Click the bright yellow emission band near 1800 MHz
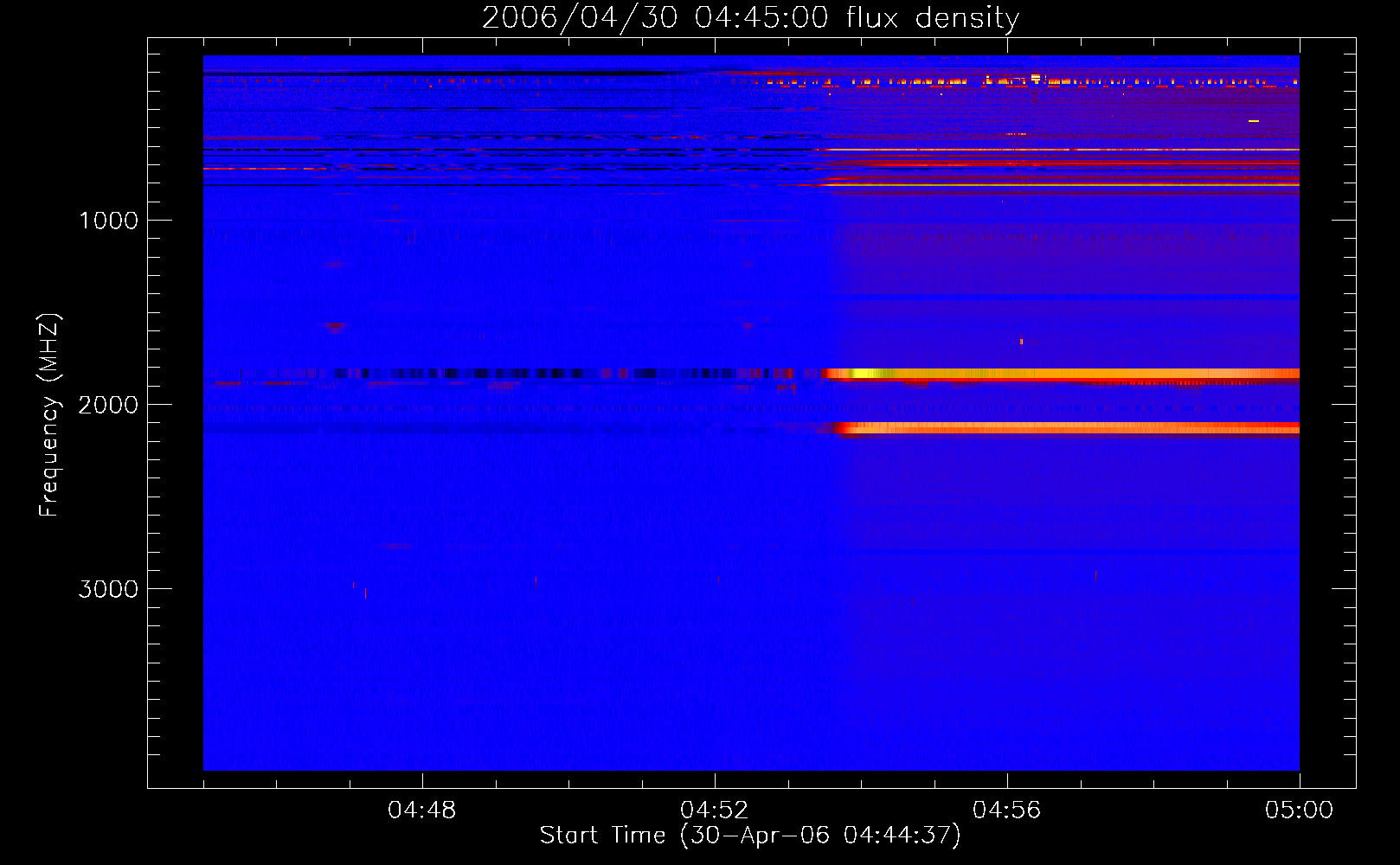Viewport: 1400px width, 865px height. coord(1060,374)
